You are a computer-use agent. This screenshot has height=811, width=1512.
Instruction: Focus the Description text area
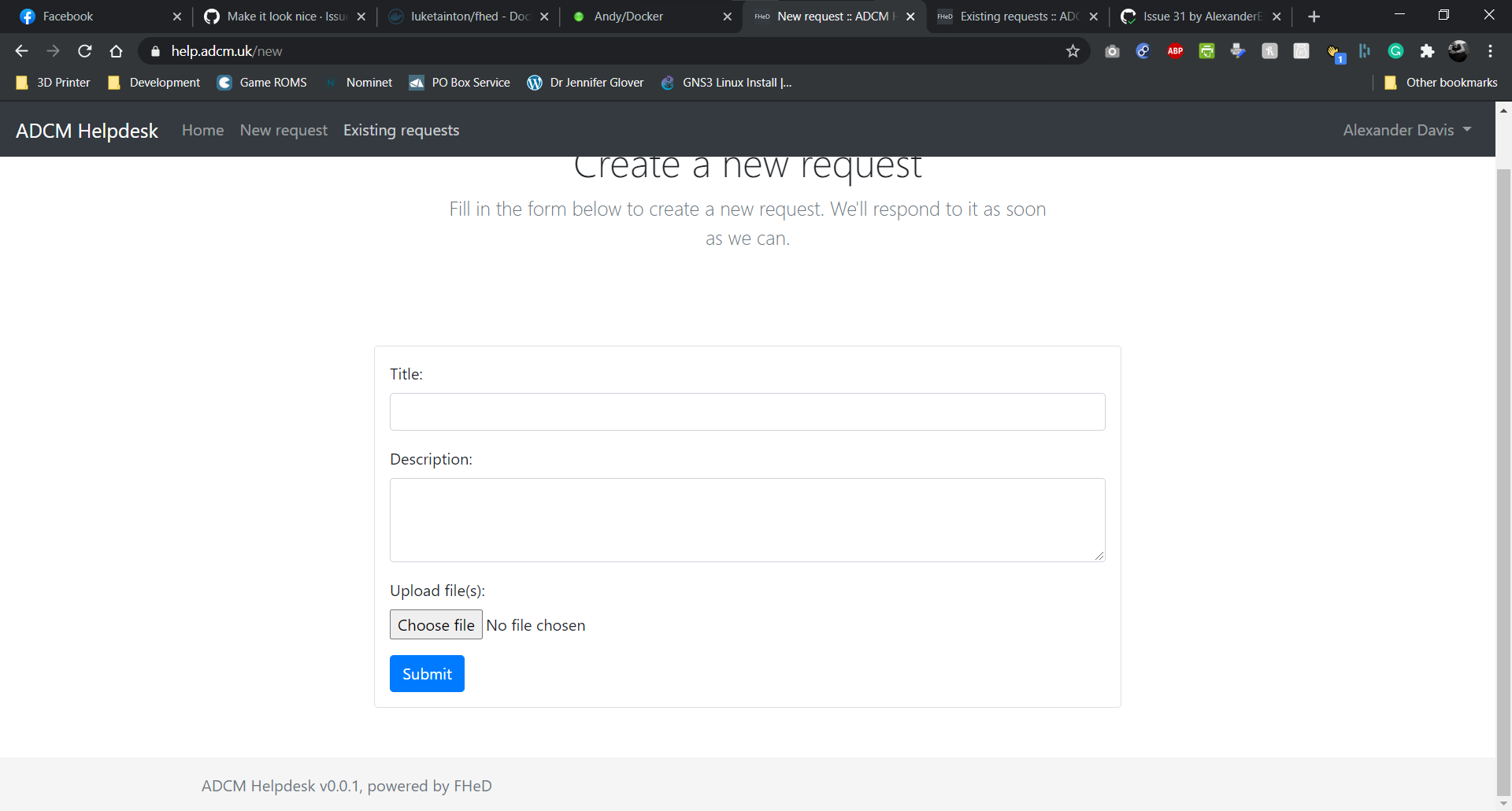point(747,520)
